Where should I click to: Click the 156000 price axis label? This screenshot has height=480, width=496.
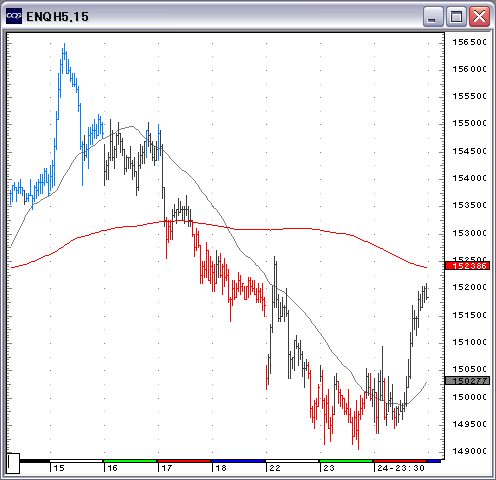pyautogui.click(x=469, y=69)
